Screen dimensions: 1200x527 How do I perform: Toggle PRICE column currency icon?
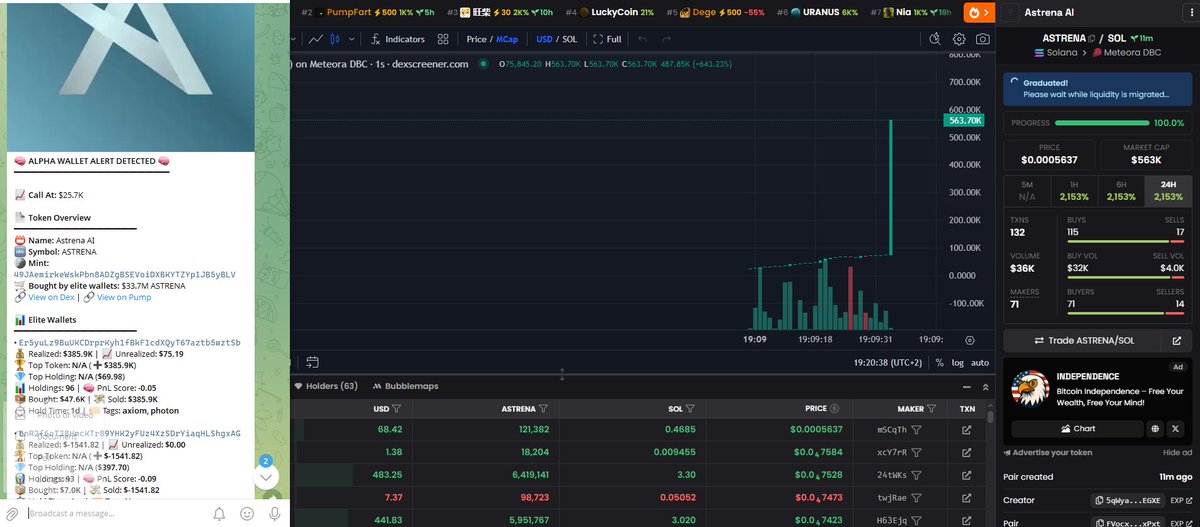[834, 408]
